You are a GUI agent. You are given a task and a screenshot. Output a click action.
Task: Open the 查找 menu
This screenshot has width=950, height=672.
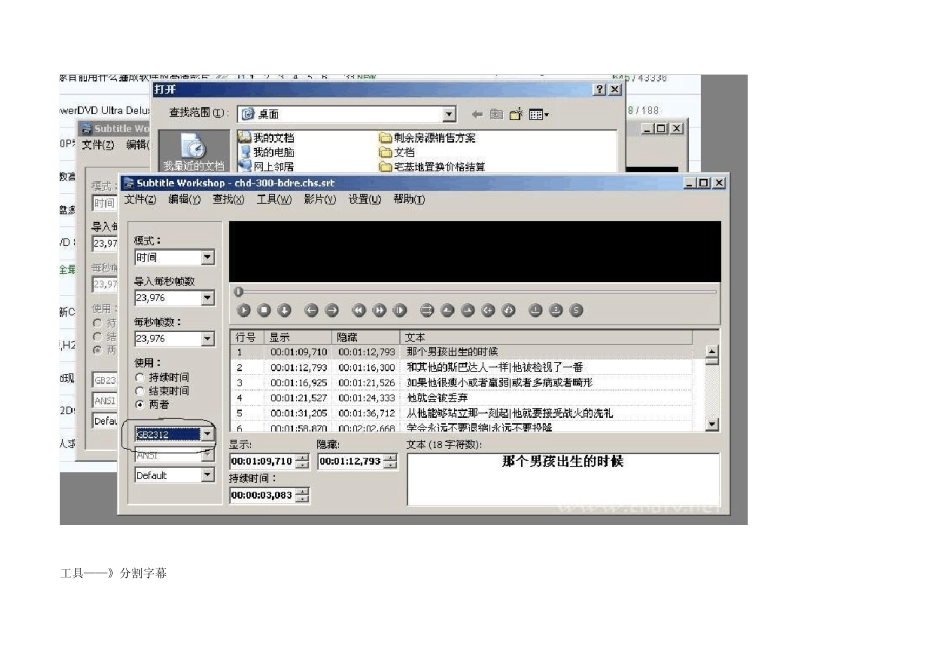[228, 199]
